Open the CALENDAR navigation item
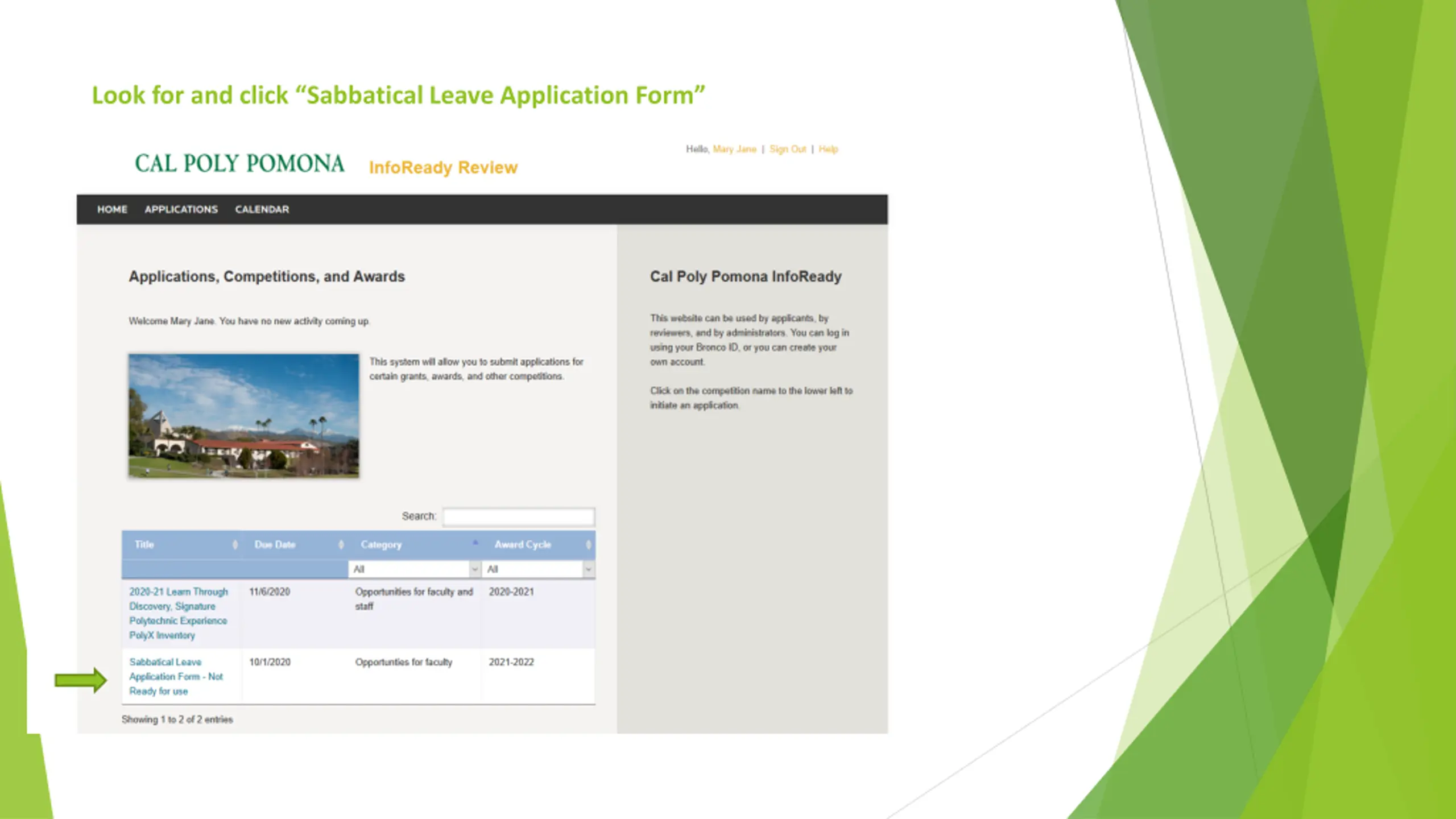 pos(262,209)
